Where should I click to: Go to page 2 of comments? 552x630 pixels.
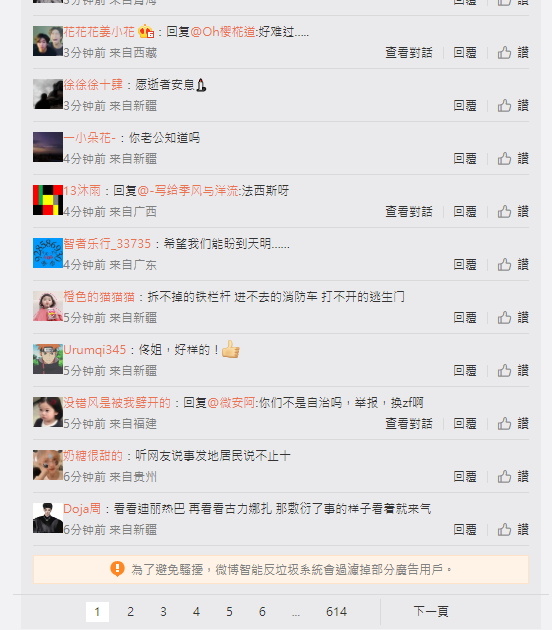pos(131,612)
